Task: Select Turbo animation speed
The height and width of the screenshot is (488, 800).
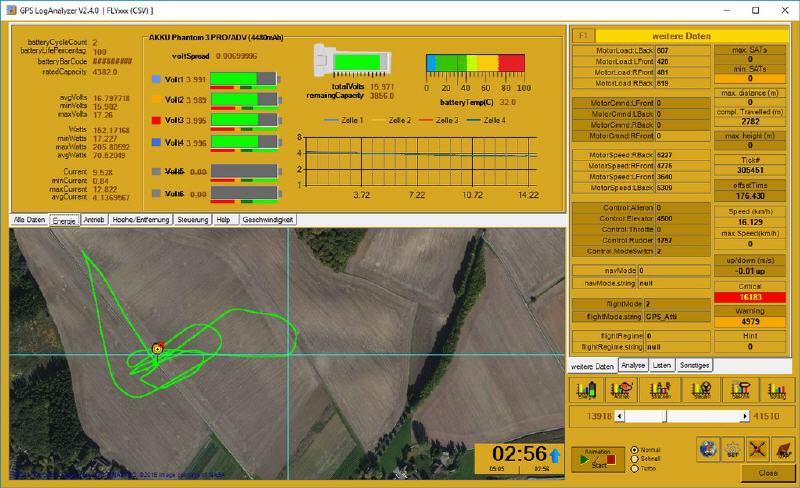Action: [635, 468]
